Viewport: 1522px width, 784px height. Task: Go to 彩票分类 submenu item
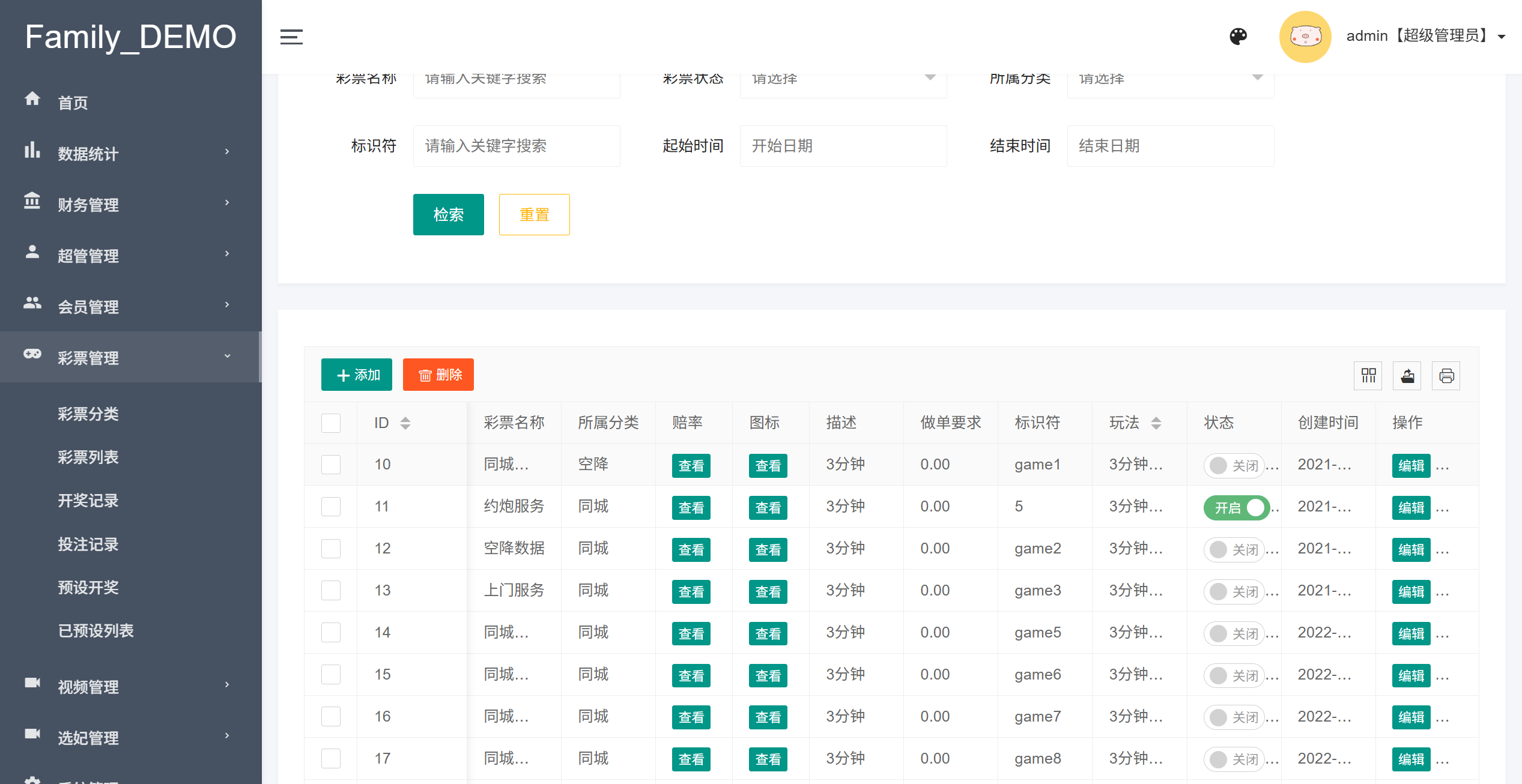point(88,414)
